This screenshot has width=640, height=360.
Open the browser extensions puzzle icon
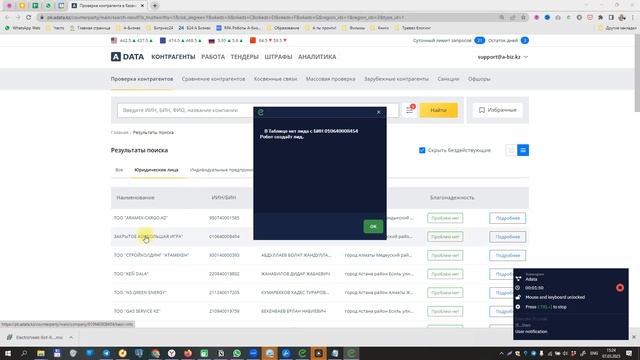pyautogui.click(x=600, y=17)
